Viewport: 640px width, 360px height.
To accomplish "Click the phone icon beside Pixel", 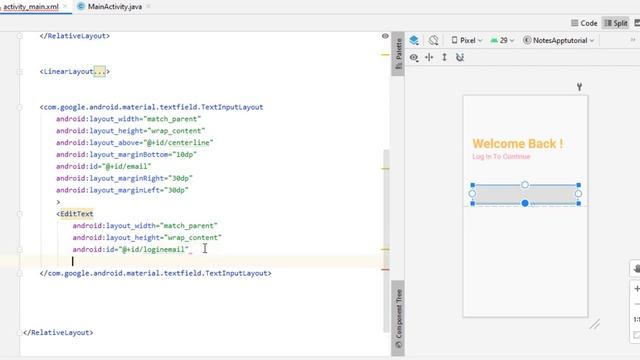I will coord(454,40).
